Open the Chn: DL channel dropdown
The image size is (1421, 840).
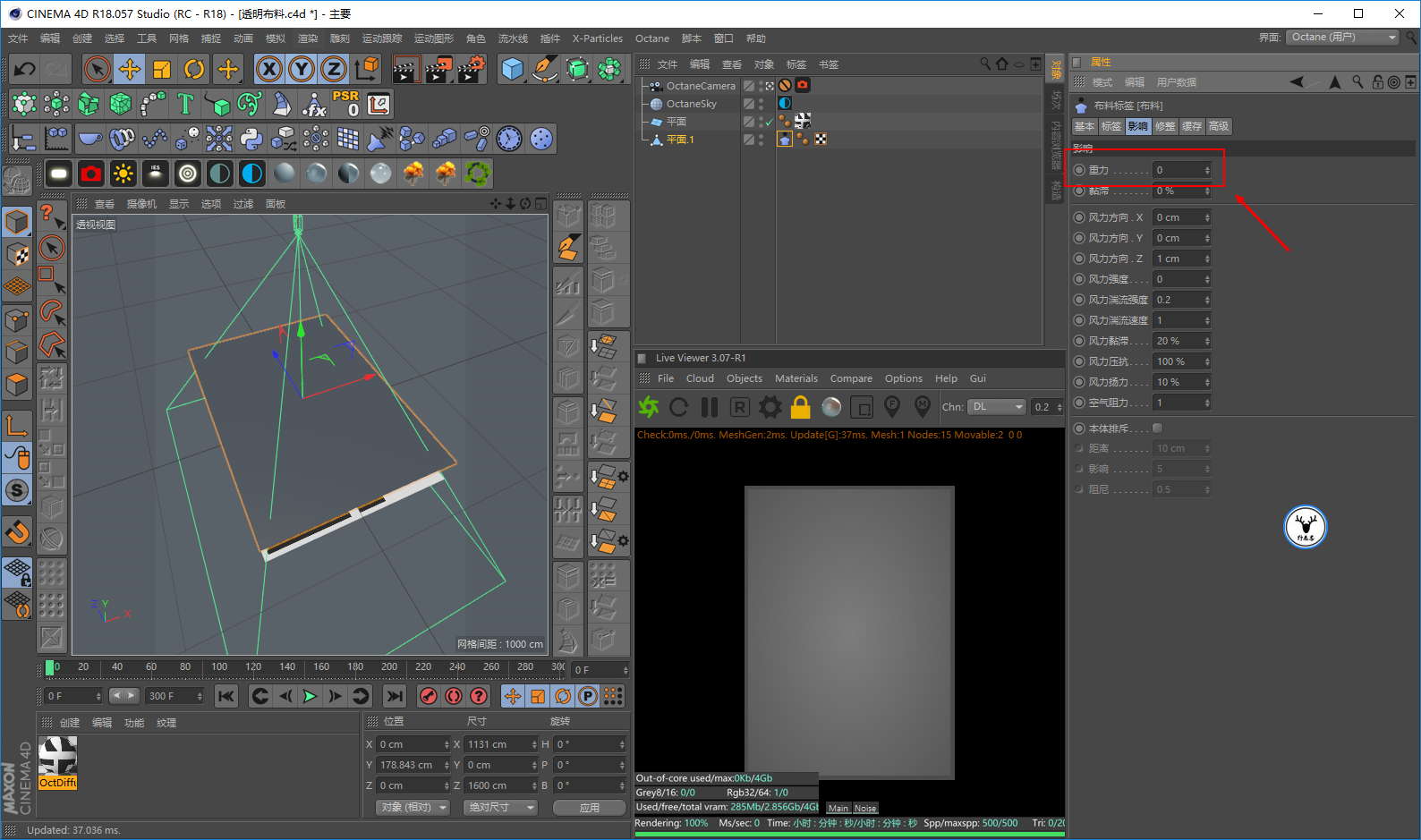click(995, 407)
